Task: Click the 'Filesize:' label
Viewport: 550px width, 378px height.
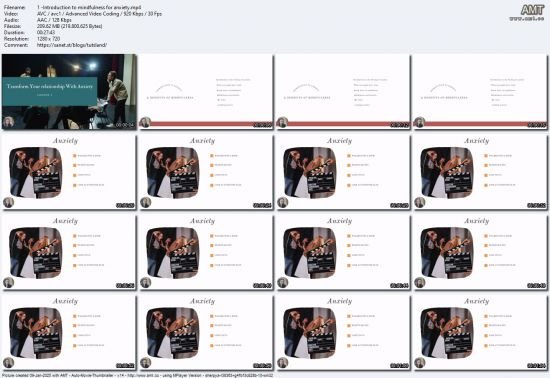Action: pyautogui.click(x=13, y=26)
